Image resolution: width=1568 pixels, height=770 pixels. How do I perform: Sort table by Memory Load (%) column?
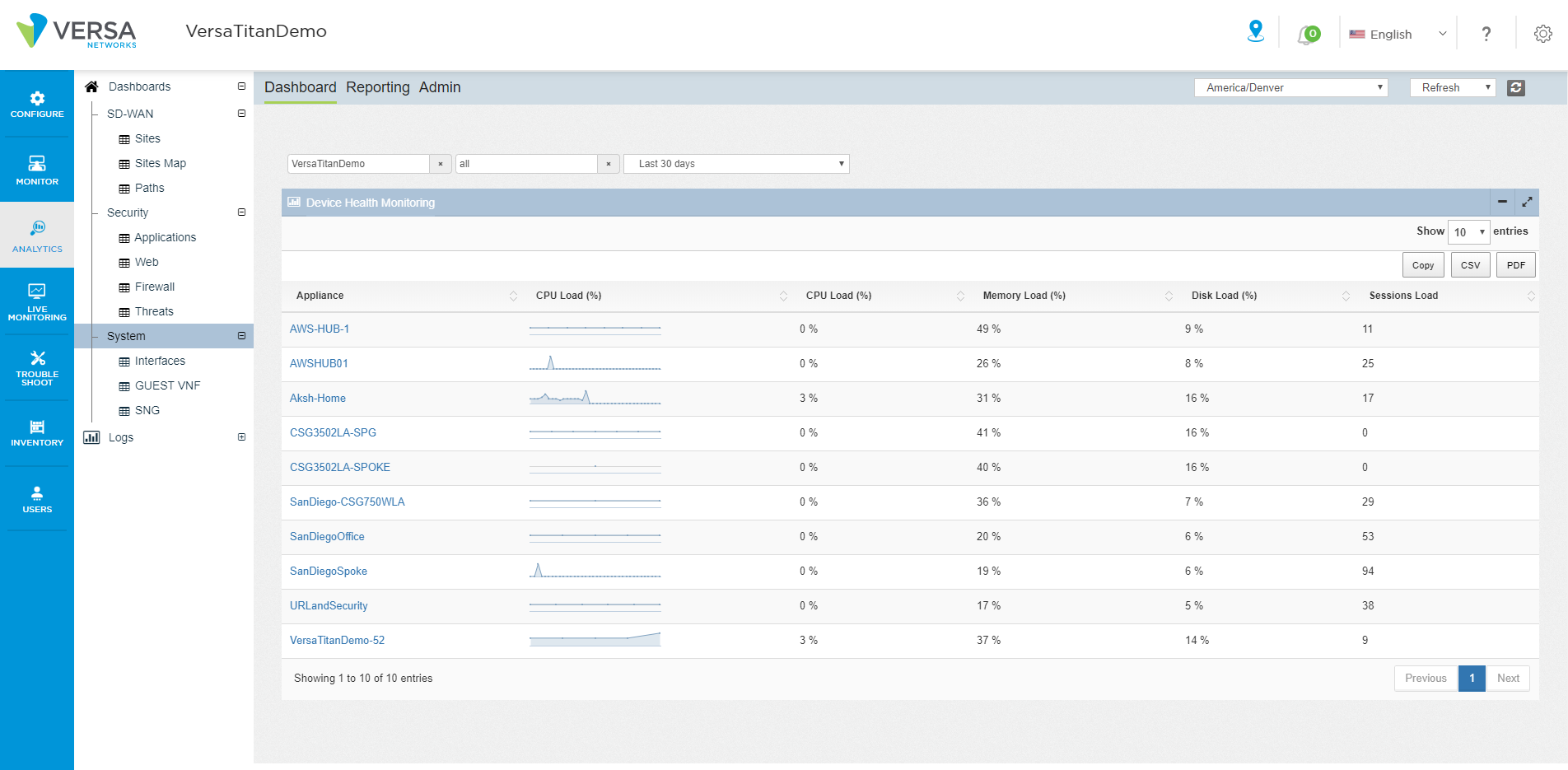(1074, 296)
